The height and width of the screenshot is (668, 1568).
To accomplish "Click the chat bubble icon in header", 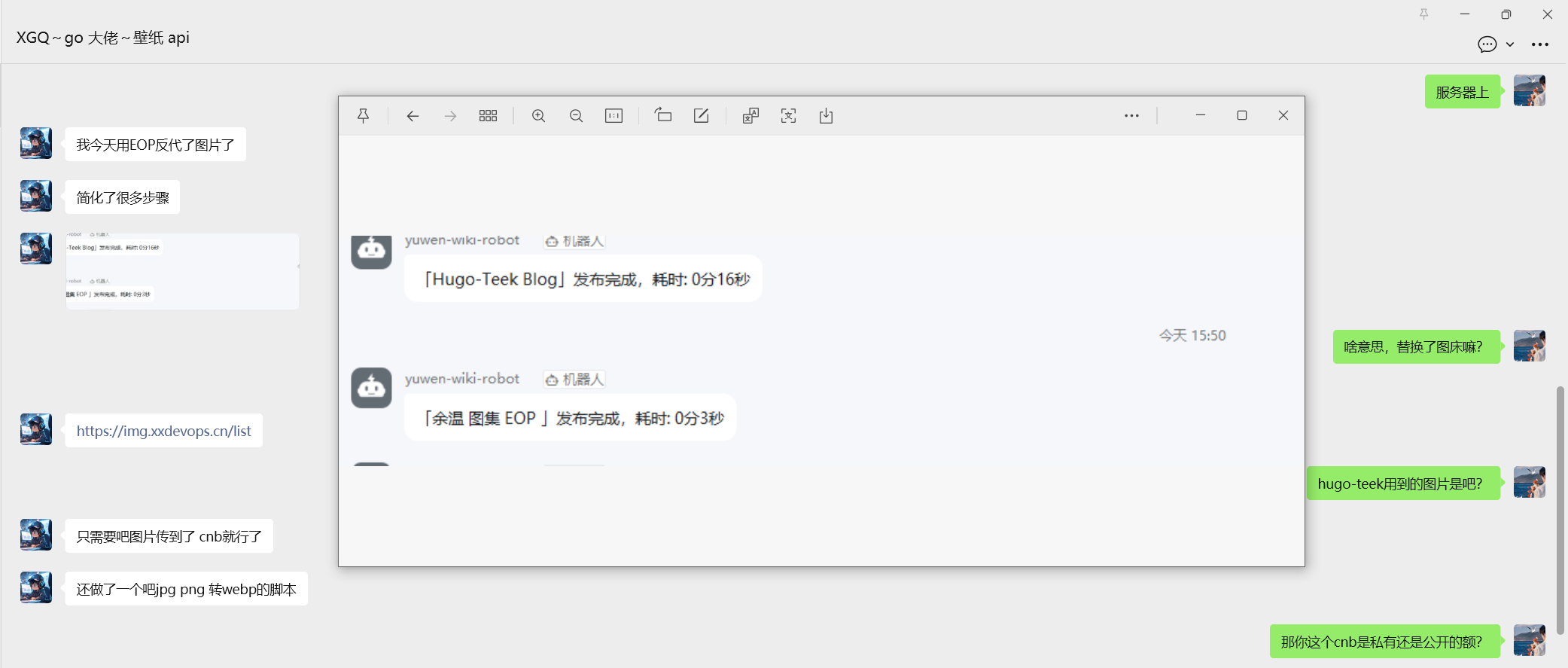I will click(1487, 44).
